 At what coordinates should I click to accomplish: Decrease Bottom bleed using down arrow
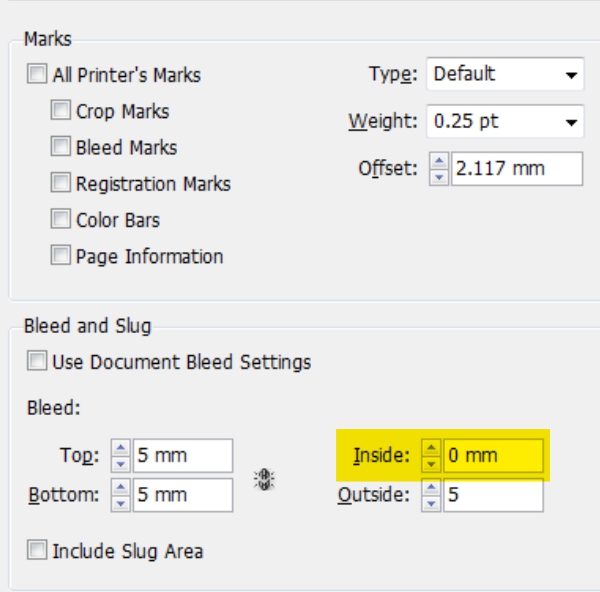120,501
